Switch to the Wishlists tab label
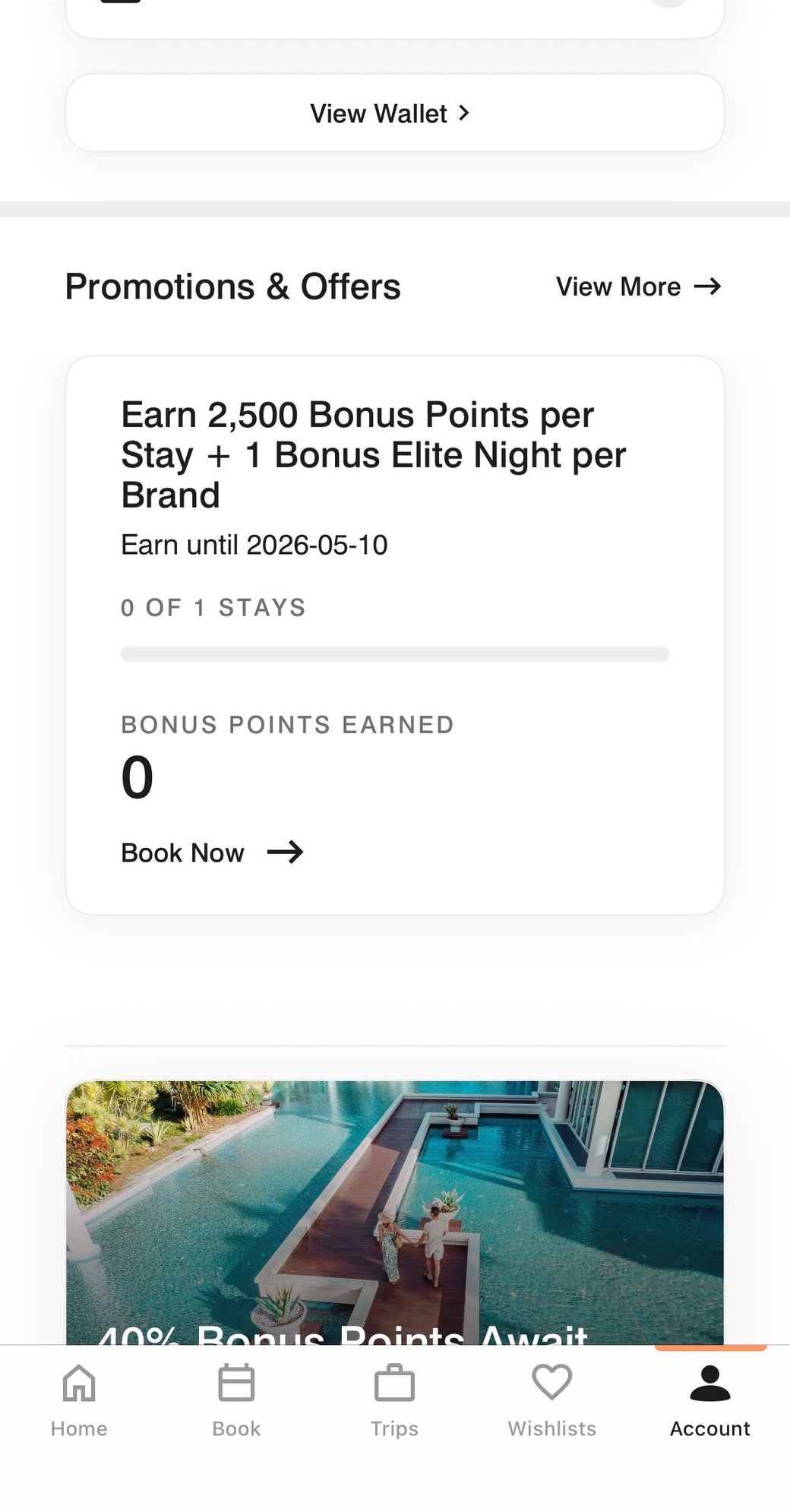Image resolution: width=790 pixels, height=1512 pixels. click(552, 1428)
